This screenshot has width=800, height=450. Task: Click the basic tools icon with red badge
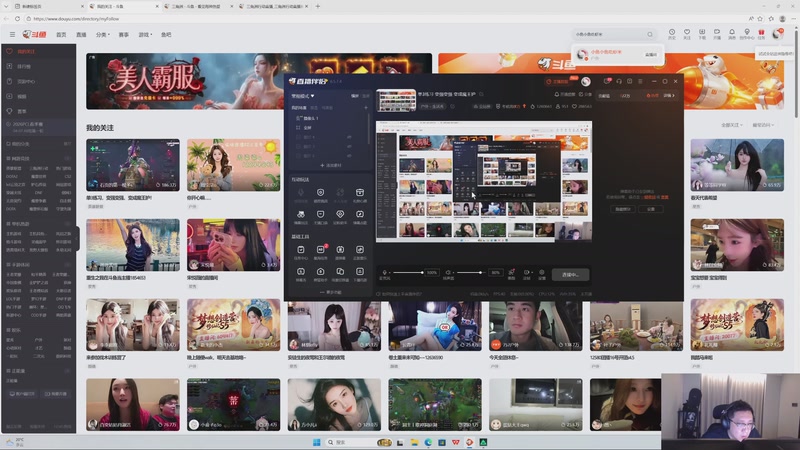pos(320,249)
